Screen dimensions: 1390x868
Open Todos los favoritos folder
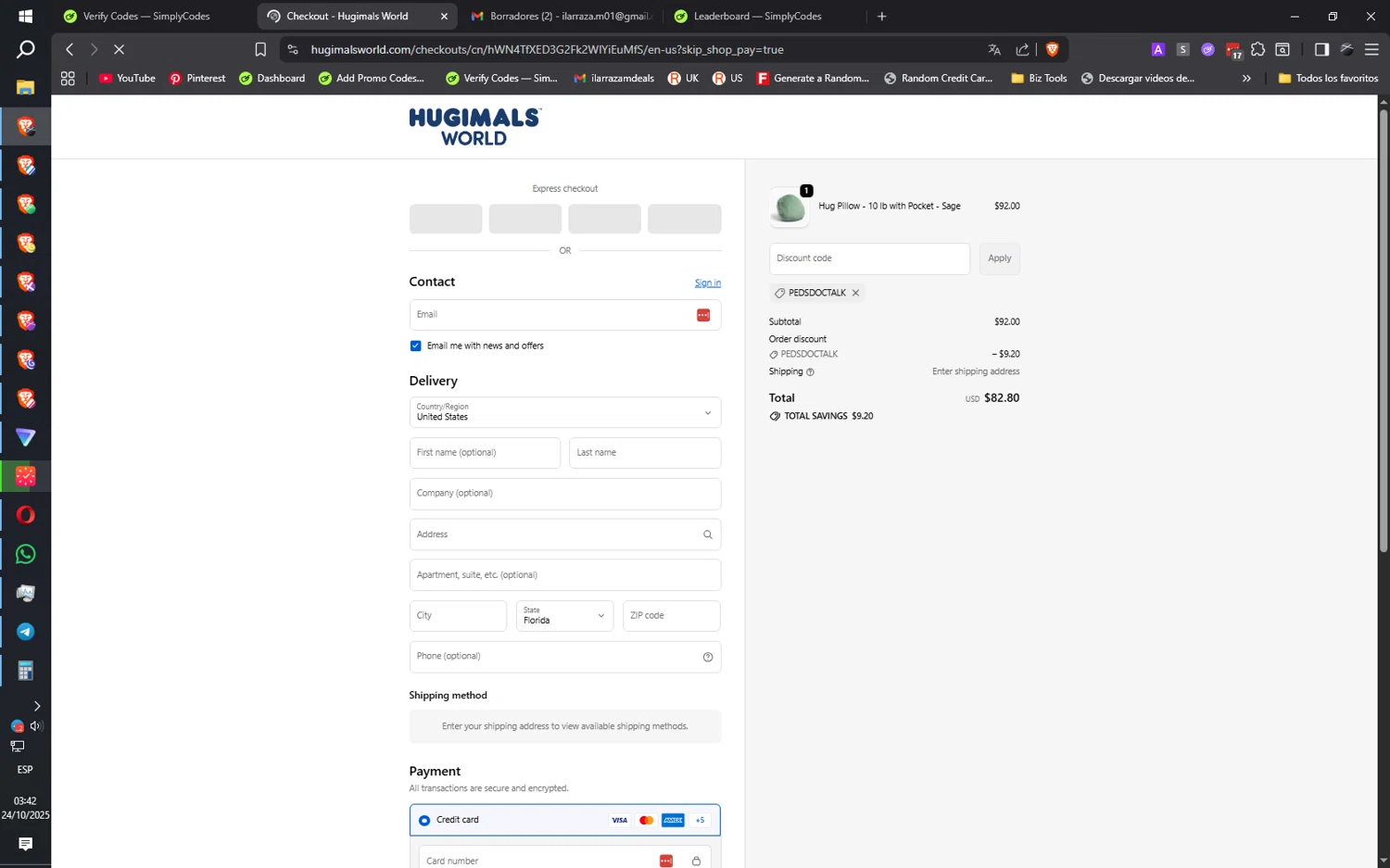coord(1328,79)
